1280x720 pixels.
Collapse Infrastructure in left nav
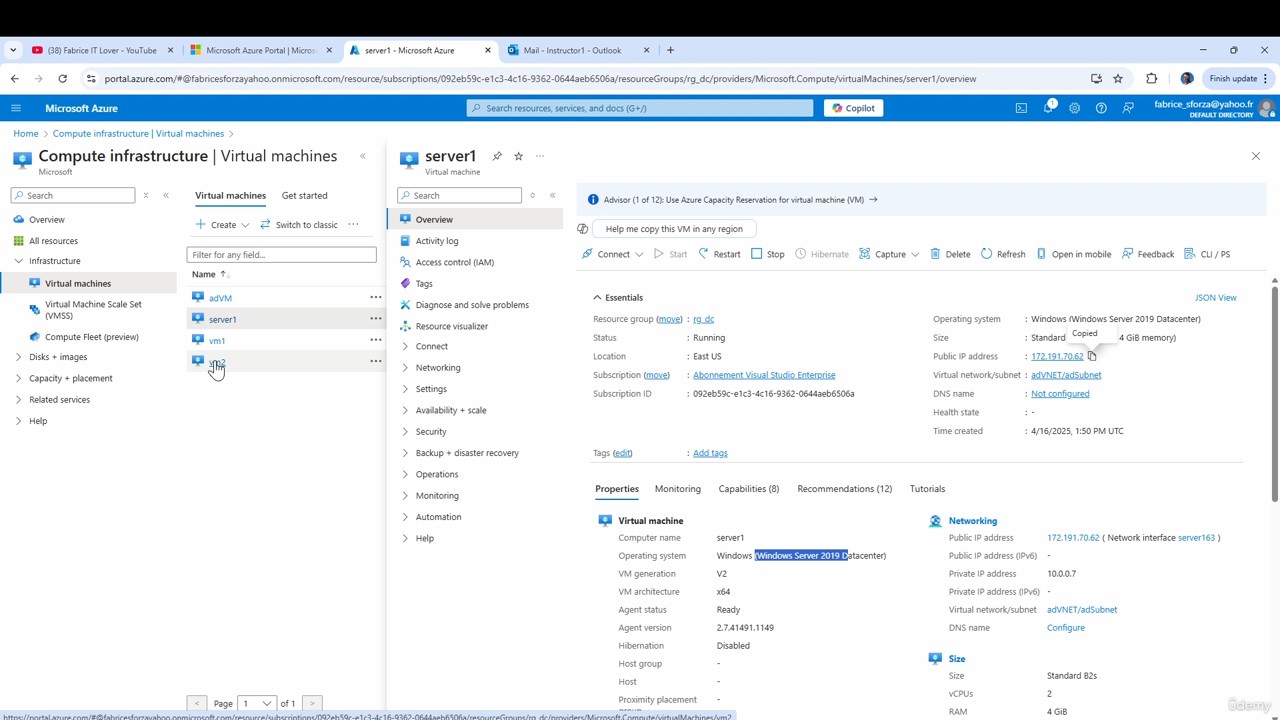(x=55, y=261)
